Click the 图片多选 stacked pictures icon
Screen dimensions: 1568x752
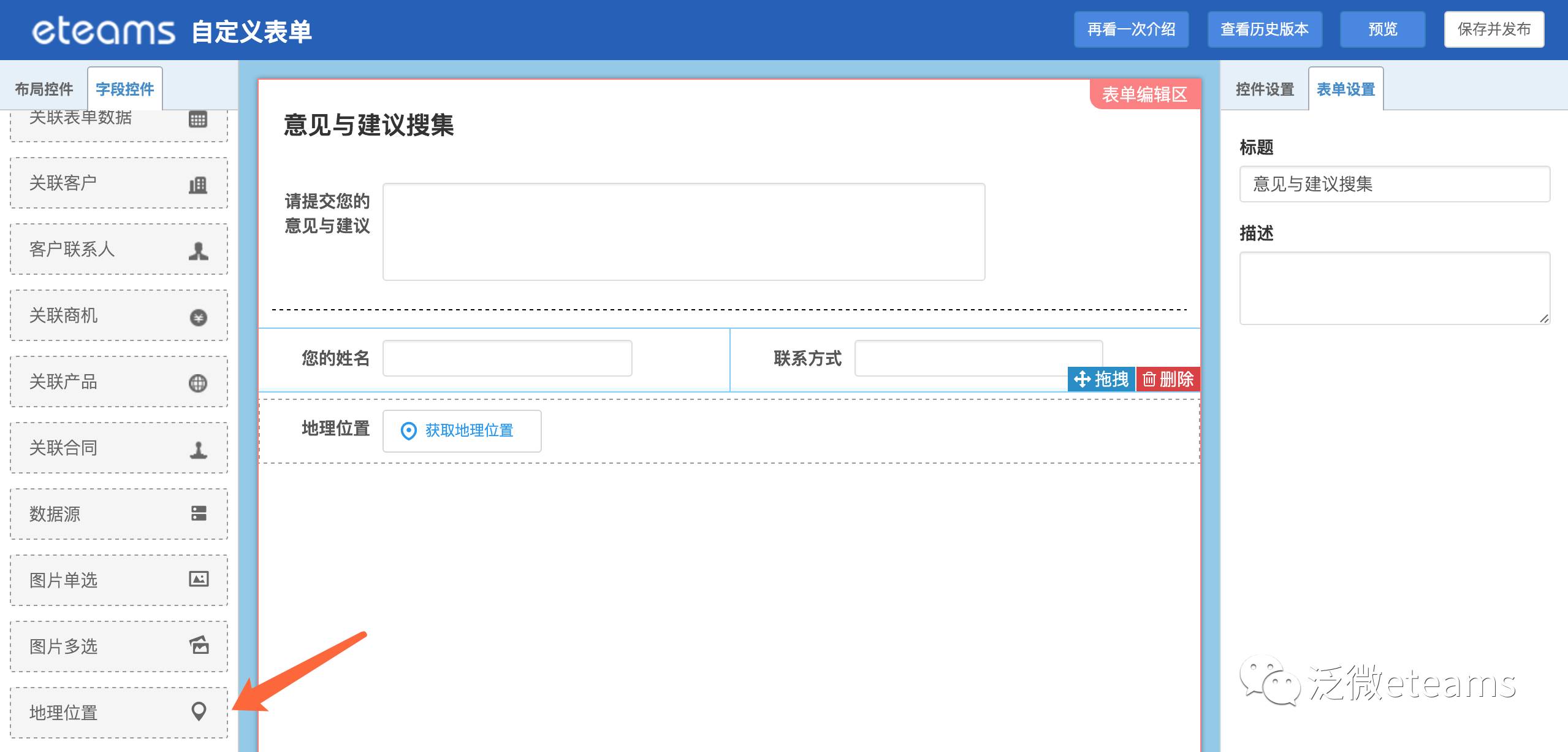coord(198,645)
